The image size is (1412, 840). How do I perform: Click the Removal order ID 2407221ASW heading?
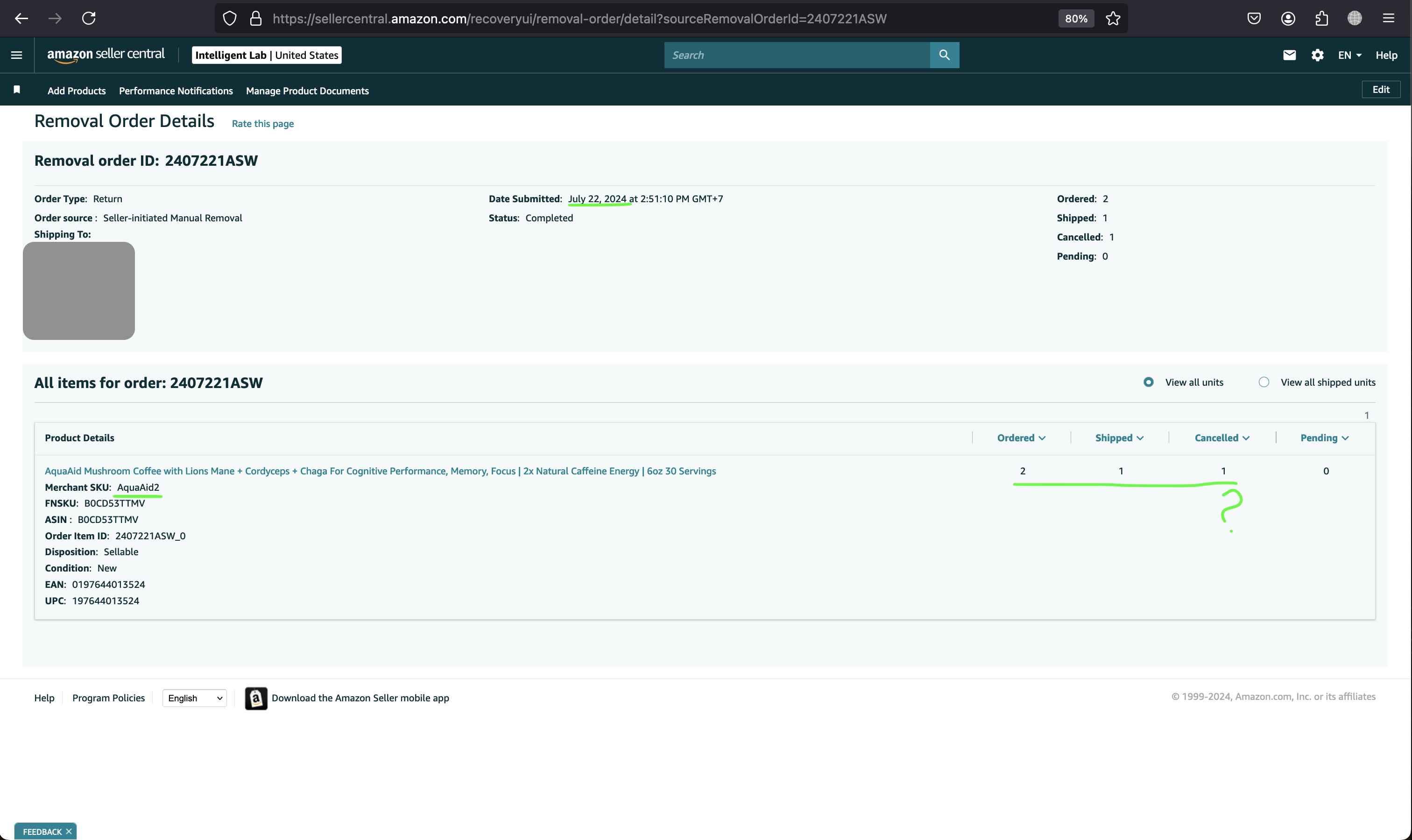(x=146, y=161)
